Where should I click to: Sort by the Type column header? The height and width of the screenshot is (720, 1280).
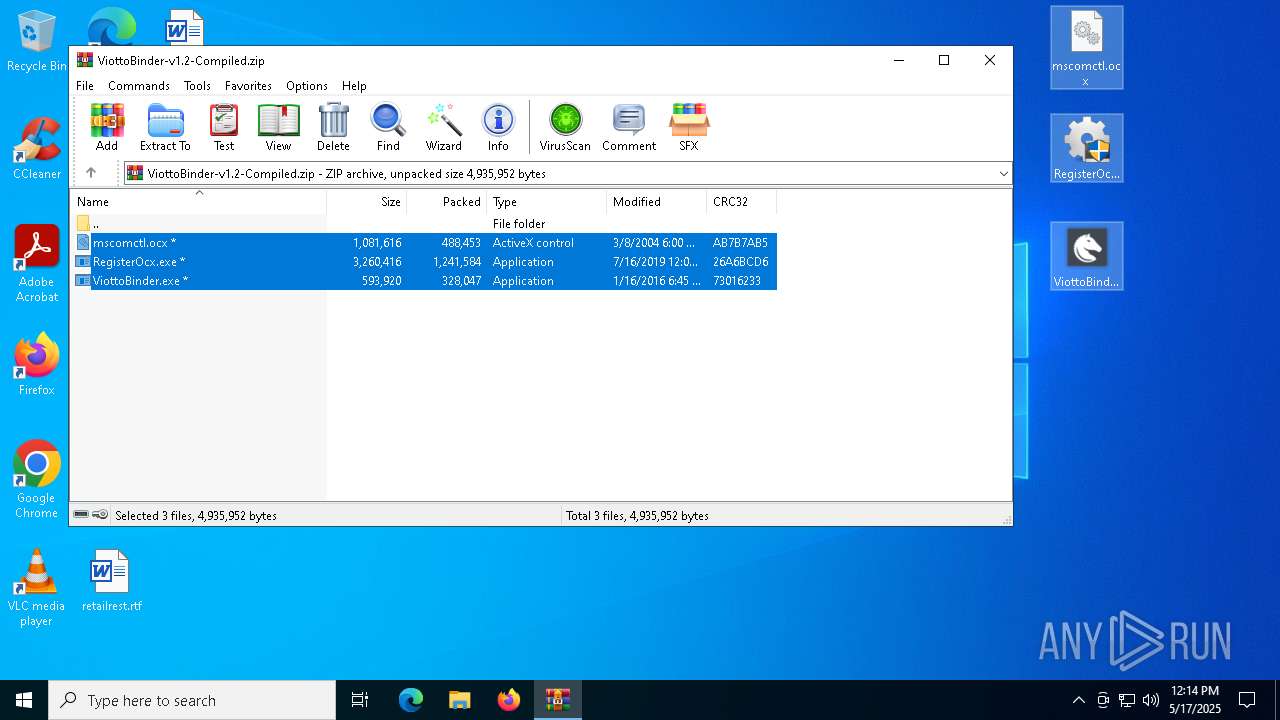click(x=546, y=201)
